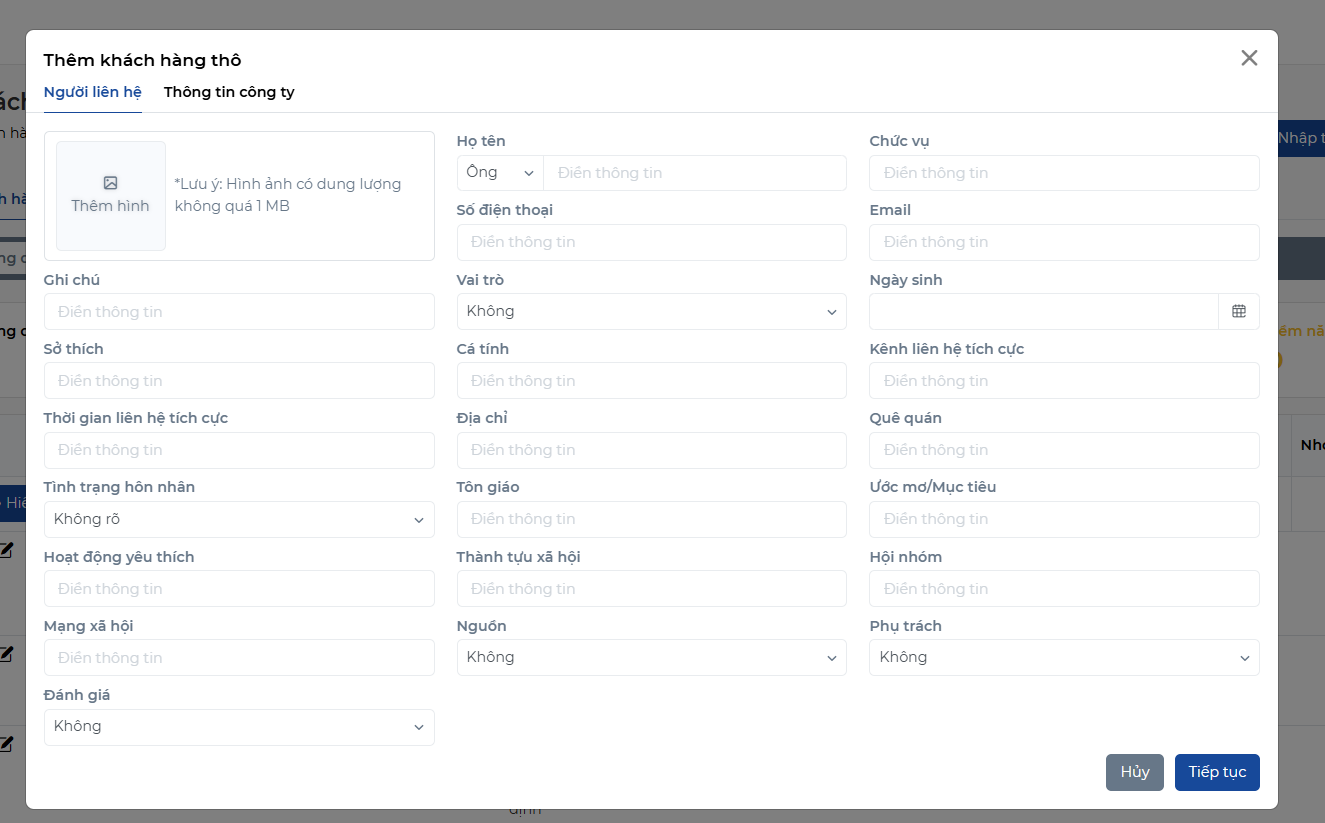Switch to the Thông tin công ty tab
The image size is (1325, 823).
click(x=229, y=92)
